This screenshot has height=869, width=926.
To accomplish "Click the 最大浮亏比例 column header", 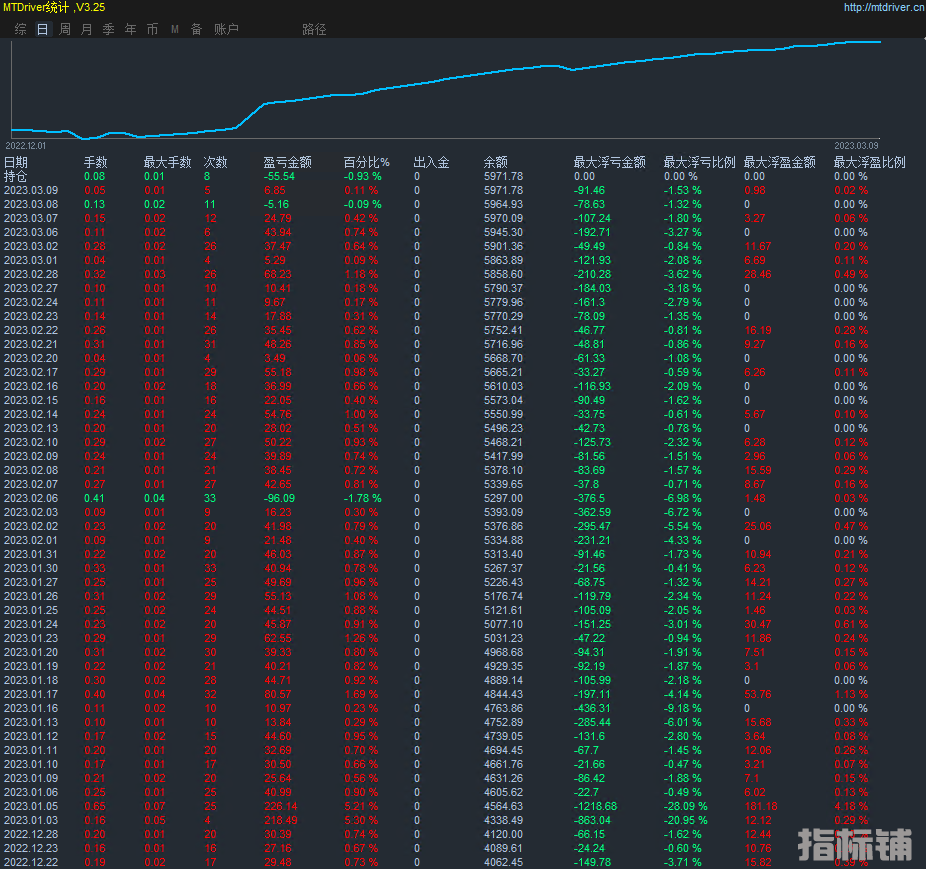I will point(700,162).
